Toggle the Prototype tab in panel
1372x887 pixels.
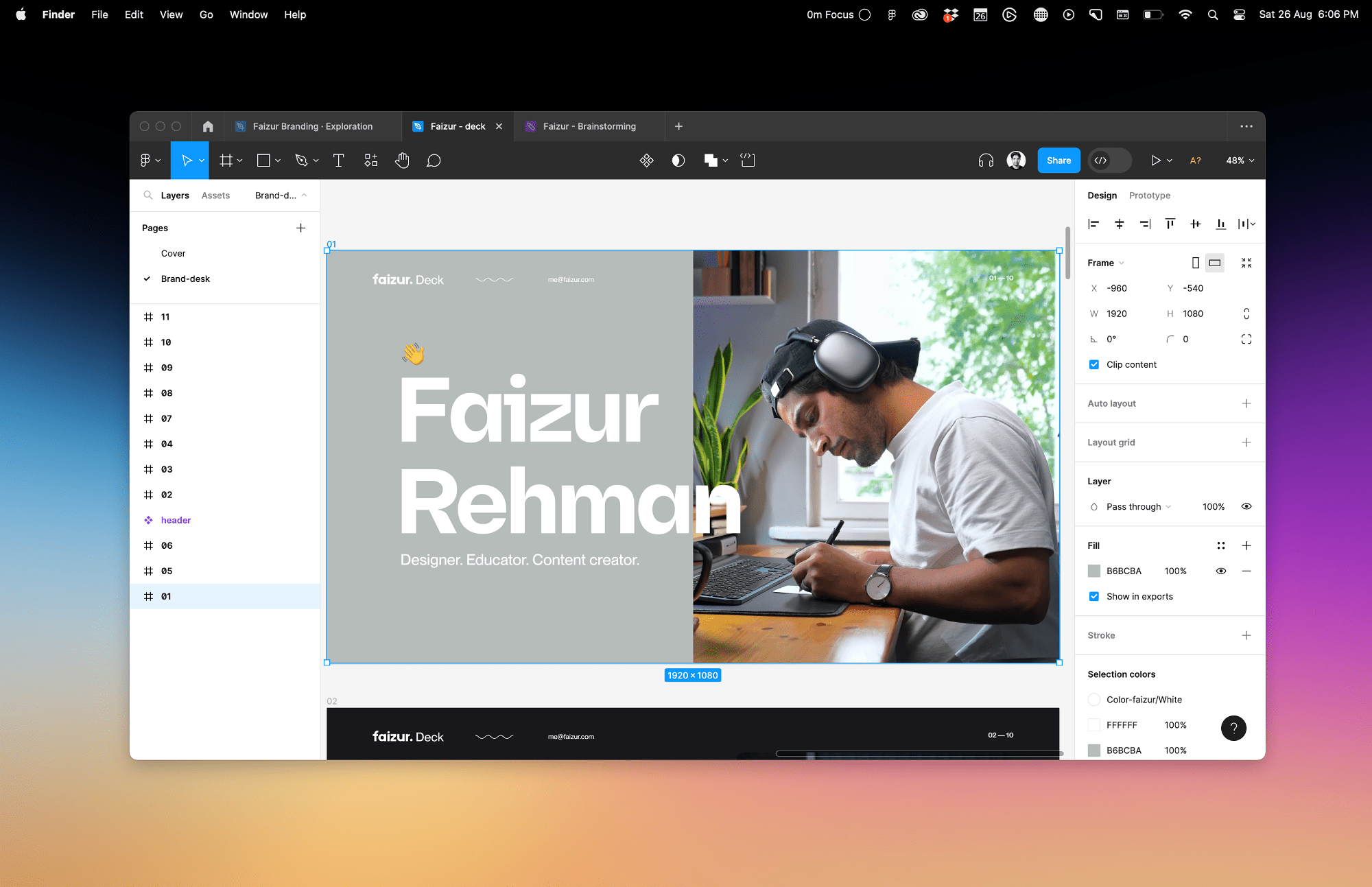pos(1149,195)
